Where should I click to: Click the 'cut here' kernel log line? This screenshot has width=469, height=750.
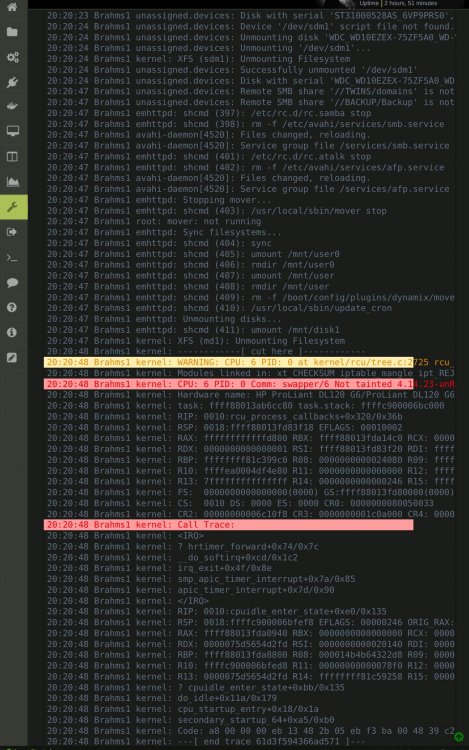pos(206,352)
